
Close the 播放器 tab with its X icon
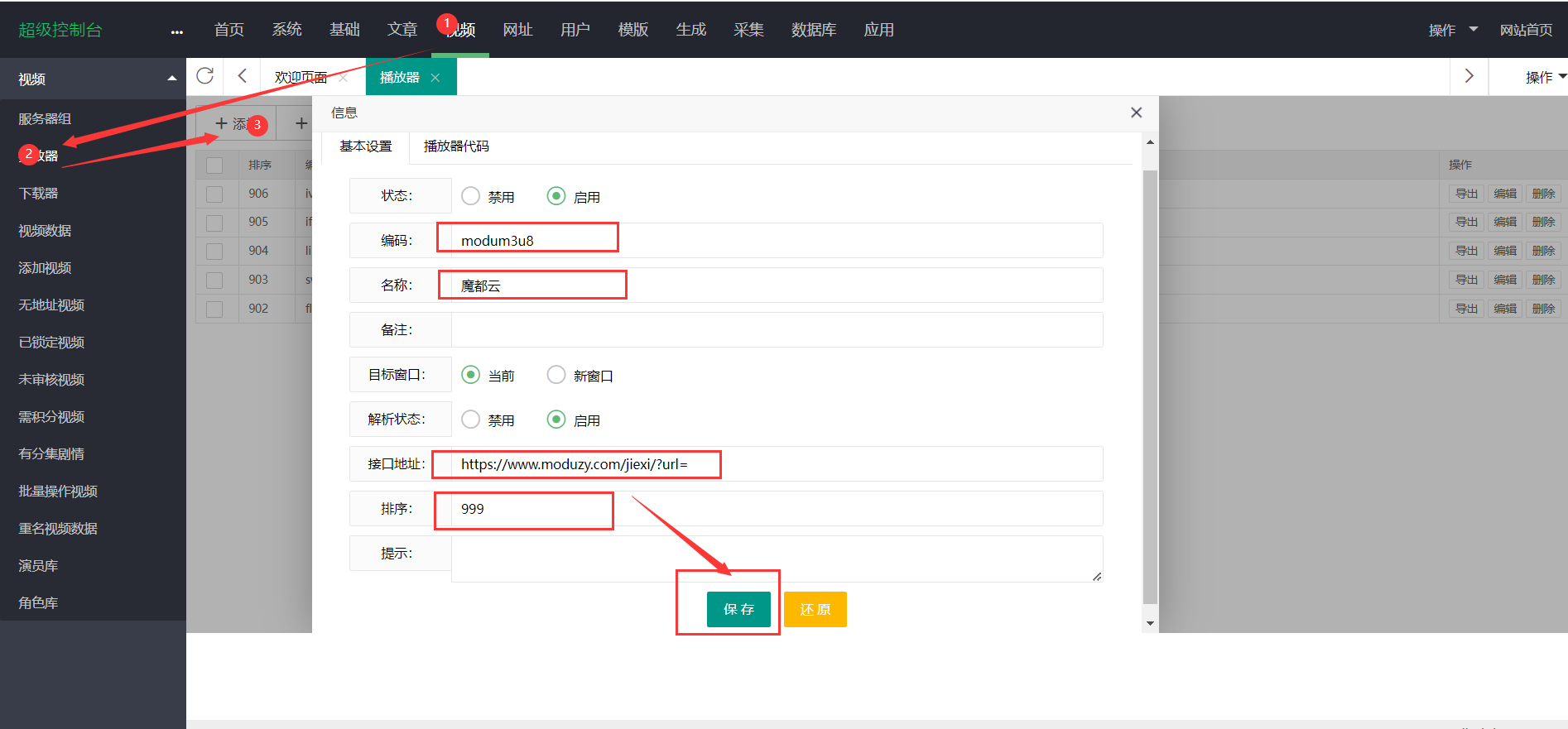tap(435, 78)
